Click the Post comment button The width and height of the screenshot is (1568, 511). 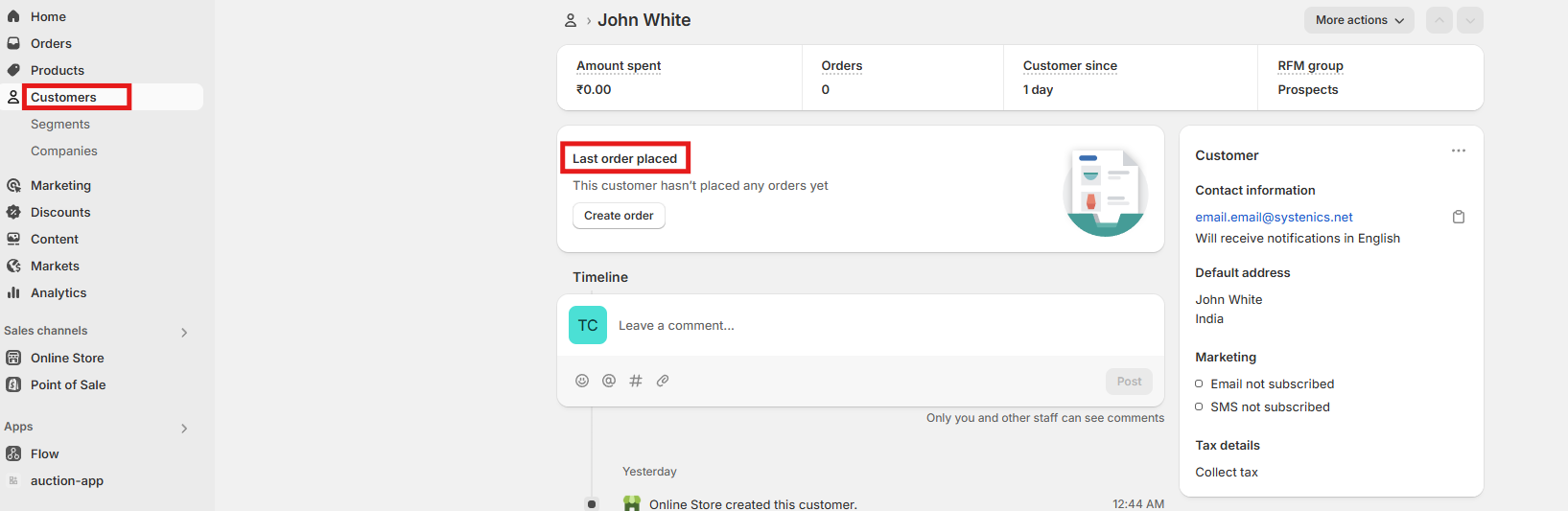point(1129,382)
